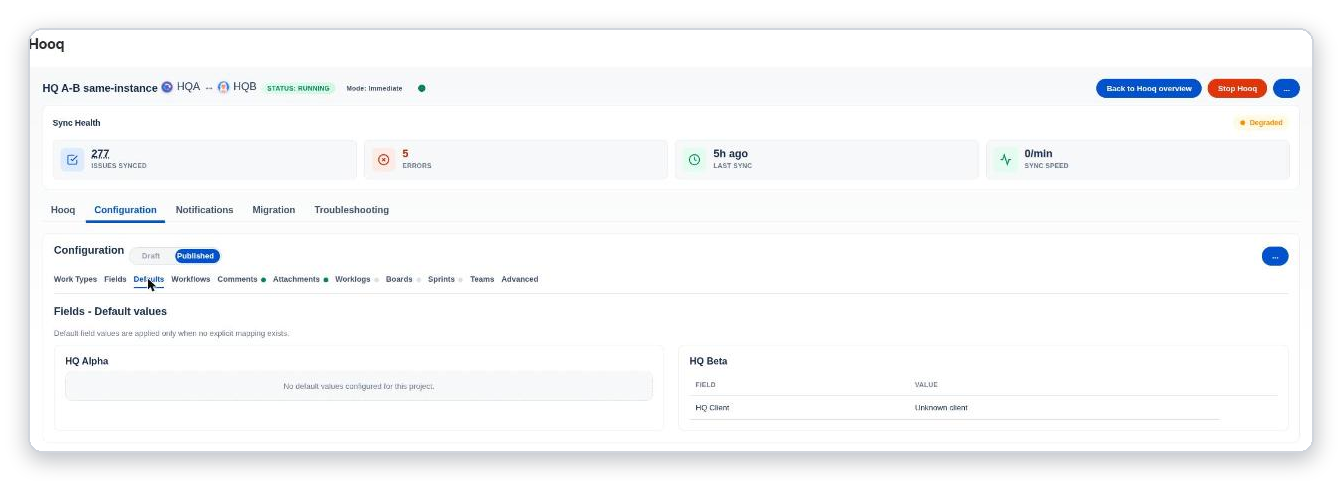This screenshot has width=1342, height=481.
Task: Click the HQA project avatar icon
Action: 167,87
